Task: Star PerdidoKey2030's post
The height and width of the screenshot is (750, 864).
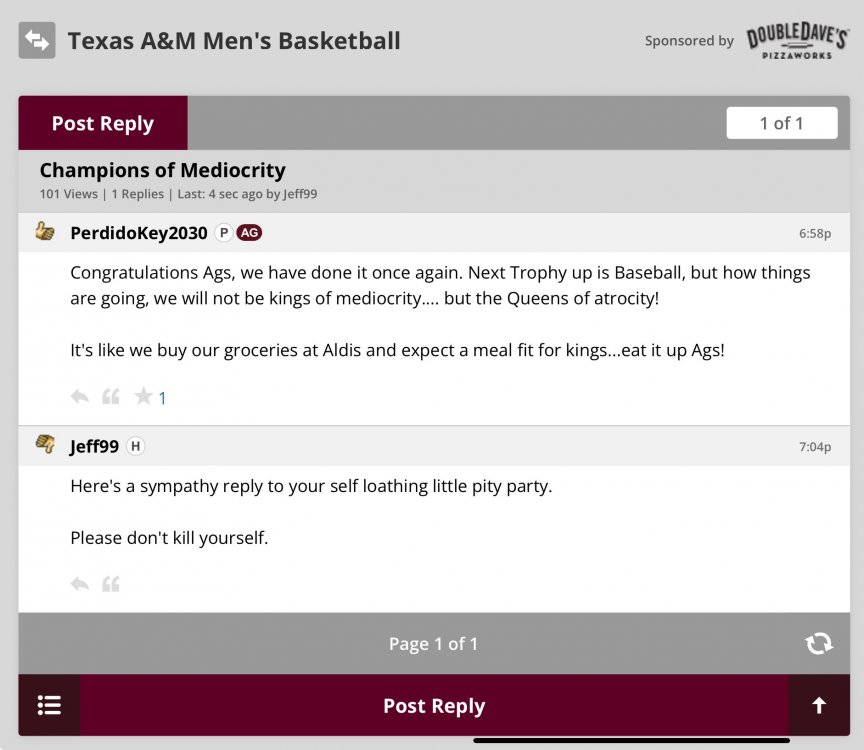Action: click(x=144, y=397)
